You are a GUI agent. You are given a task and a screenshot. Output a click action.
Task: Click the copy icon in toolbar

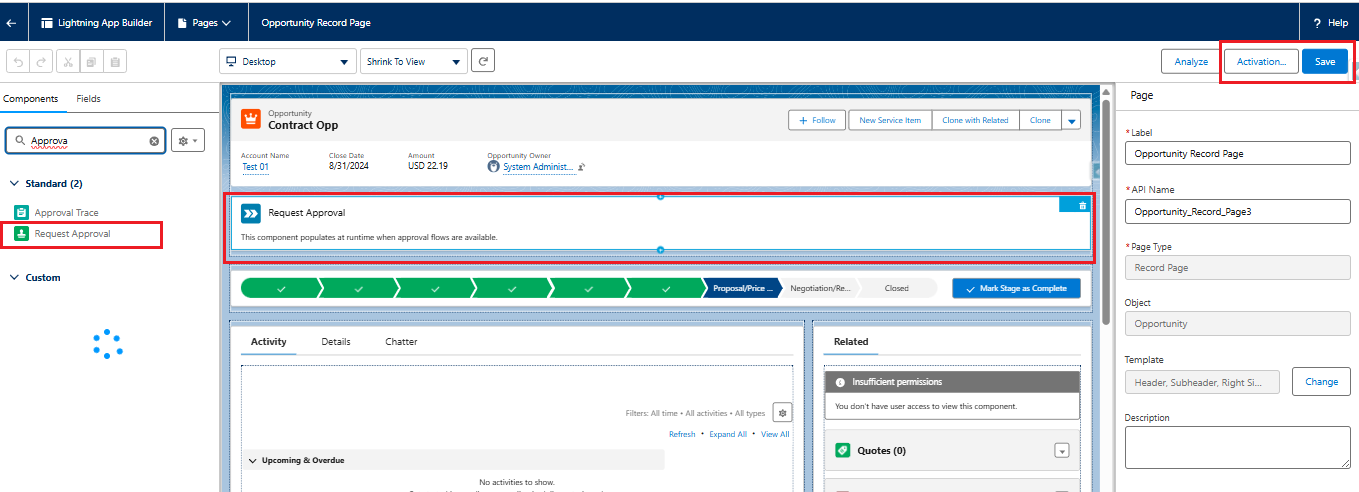coord(91,62)
